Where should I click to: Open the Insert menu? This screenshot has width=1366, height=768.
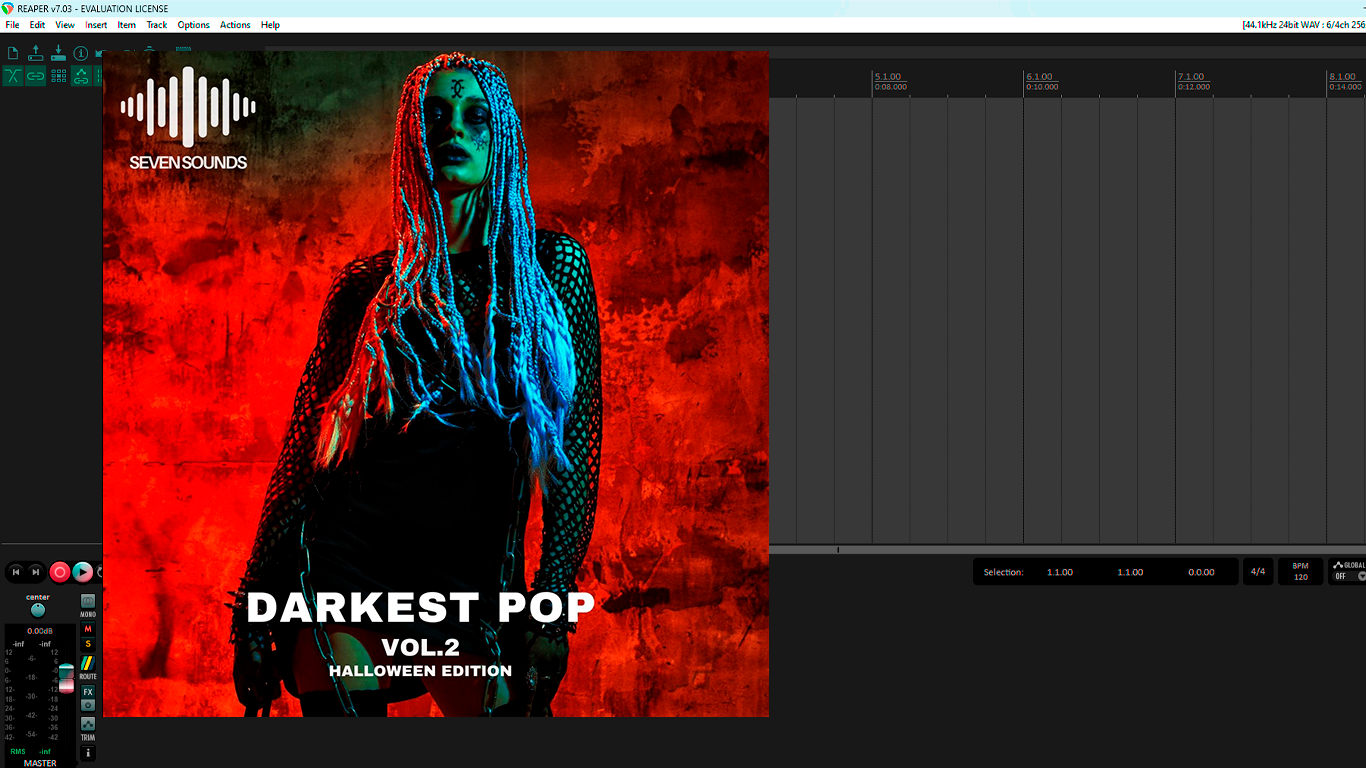pyautogui.click(x=96, y=25)
